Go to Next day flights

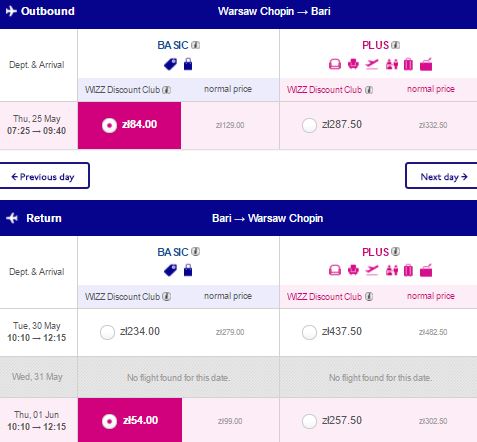[441, 176]
